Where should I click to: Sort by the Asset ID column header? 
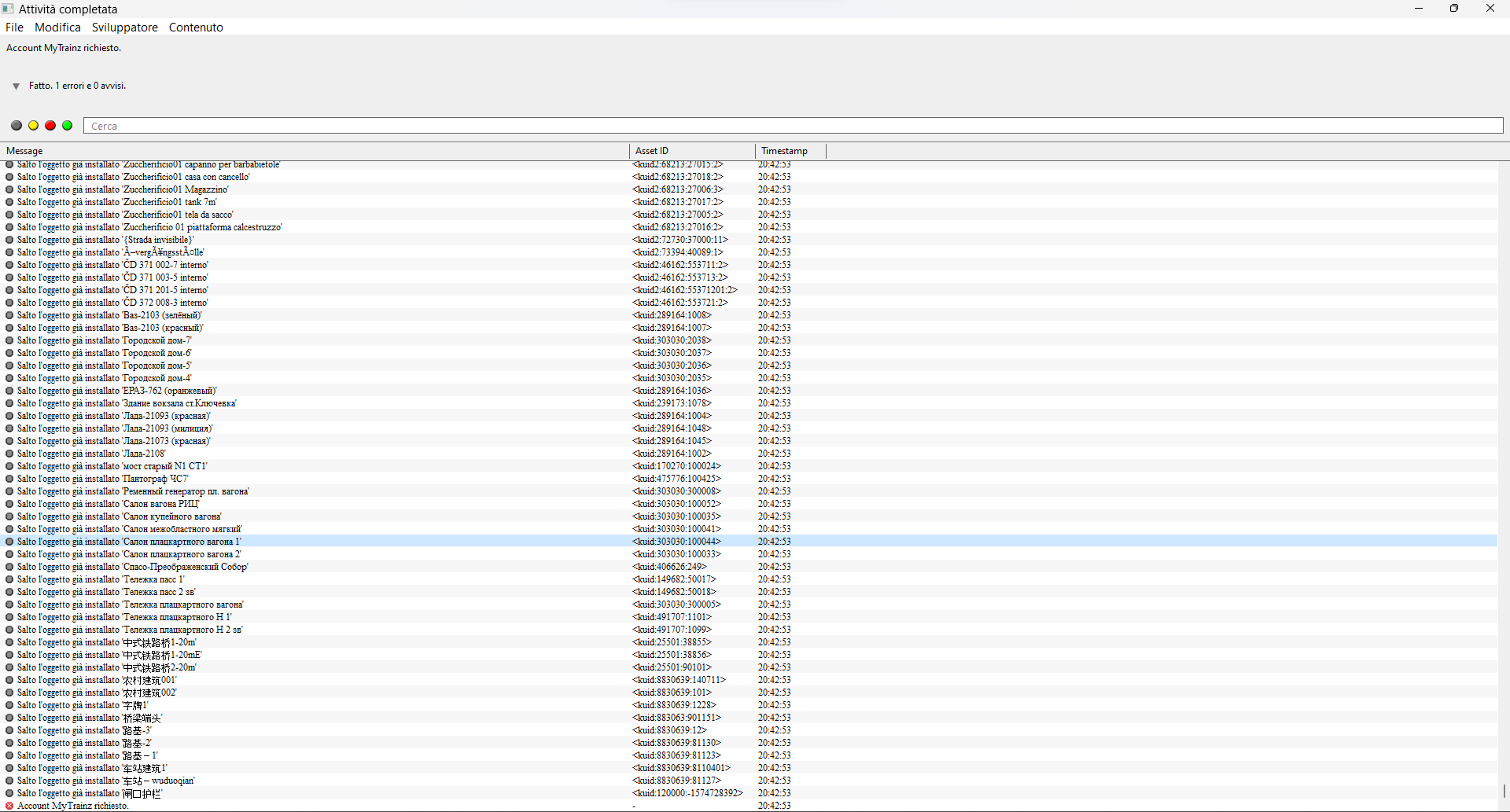click(692, 151)
